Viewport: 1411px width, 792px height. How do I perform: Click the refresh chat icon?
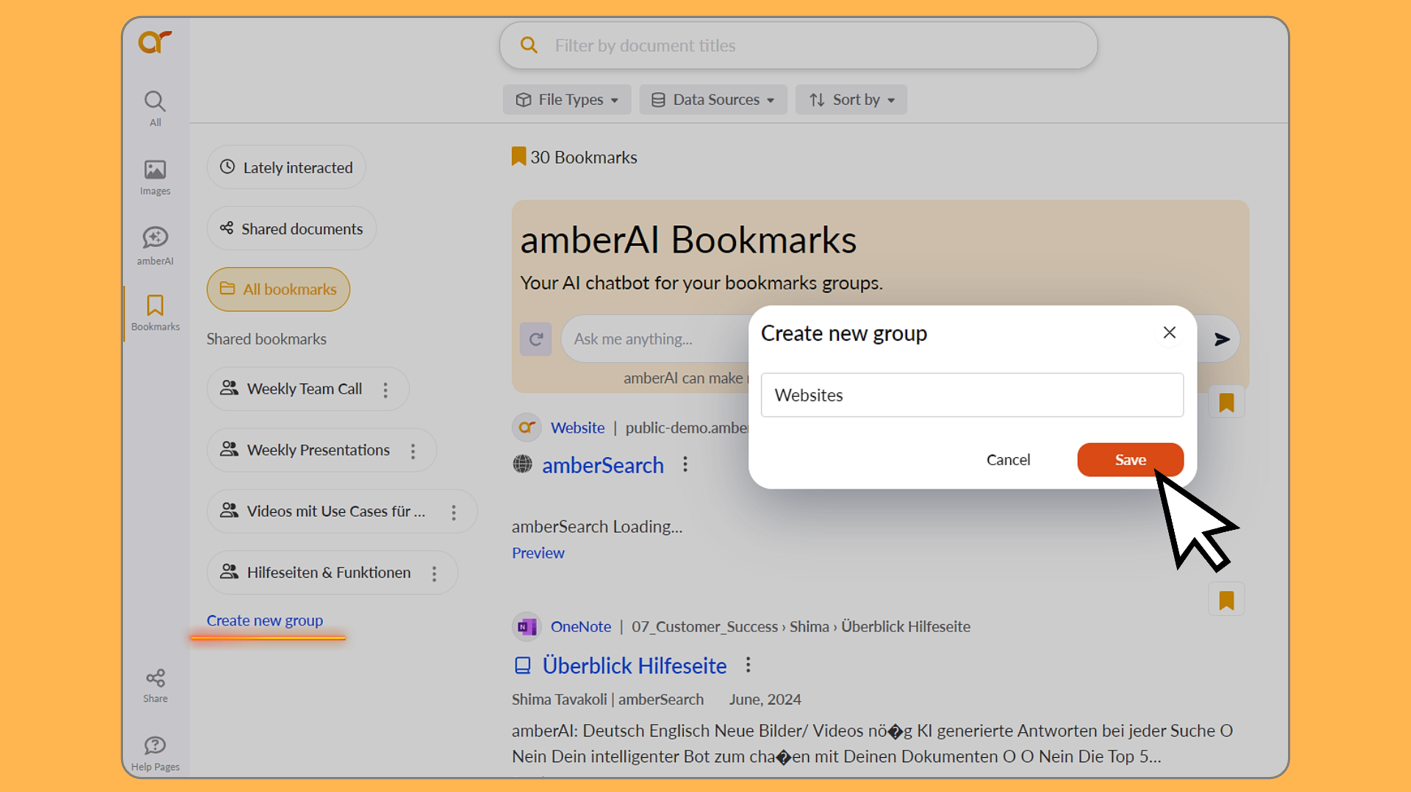[536, 339]
